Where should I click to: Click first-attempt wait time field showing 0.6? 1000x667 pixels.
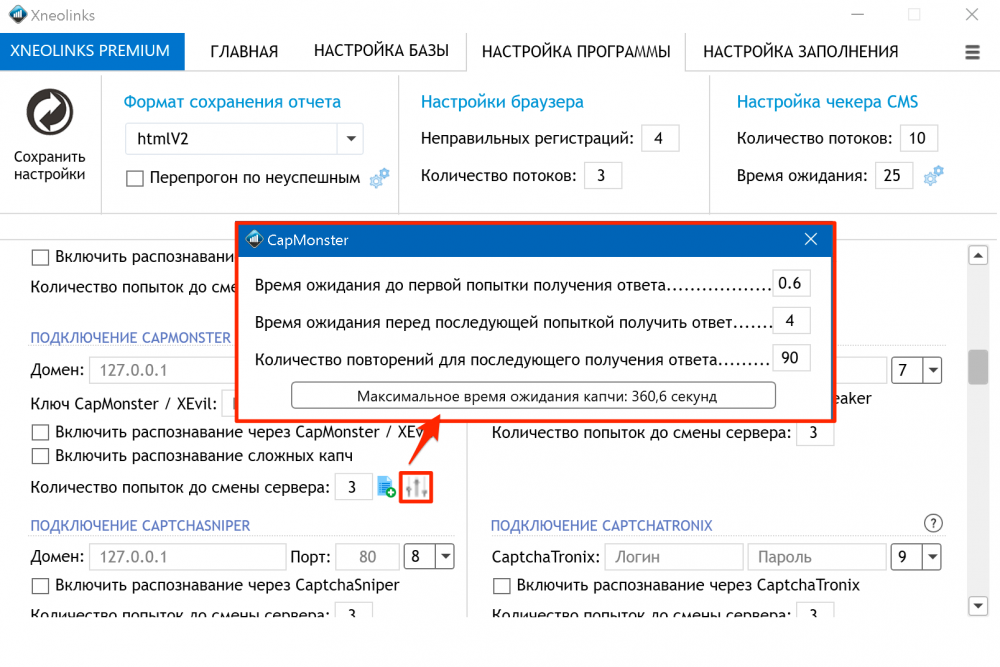791,283
